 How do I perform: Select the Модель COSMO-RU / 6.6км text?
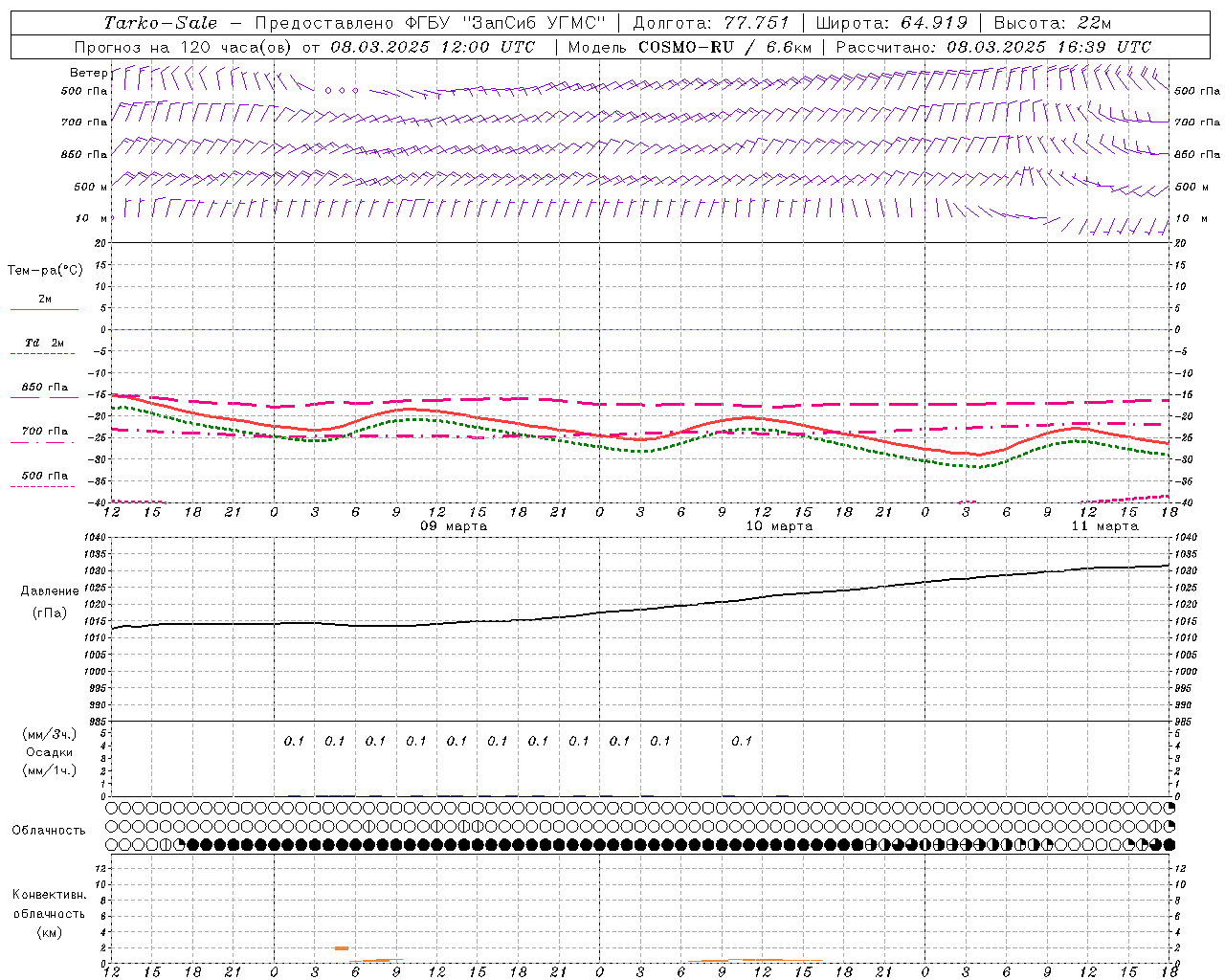(x=689, y=47)
